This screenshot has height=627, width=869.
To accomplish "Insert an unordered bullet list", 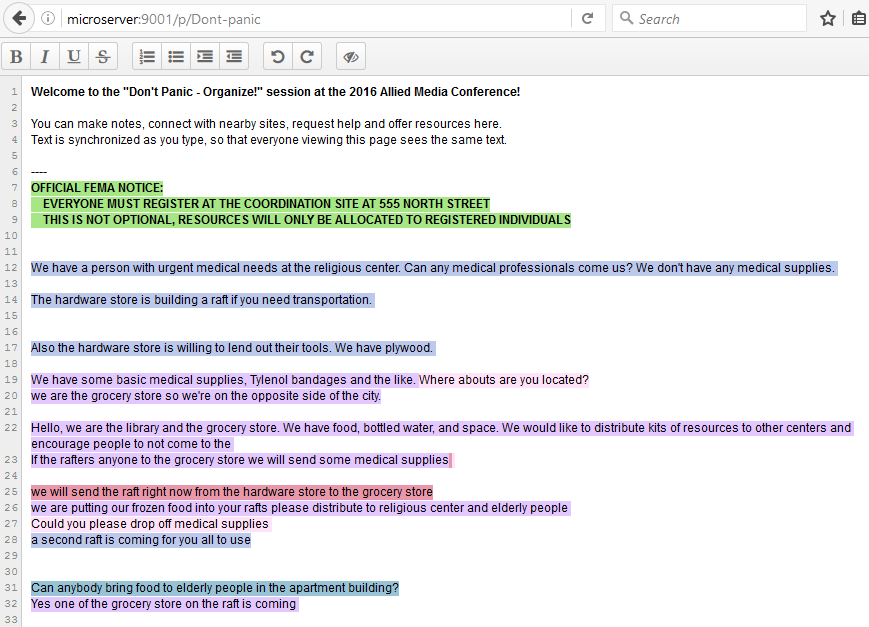I will [176, 57].
